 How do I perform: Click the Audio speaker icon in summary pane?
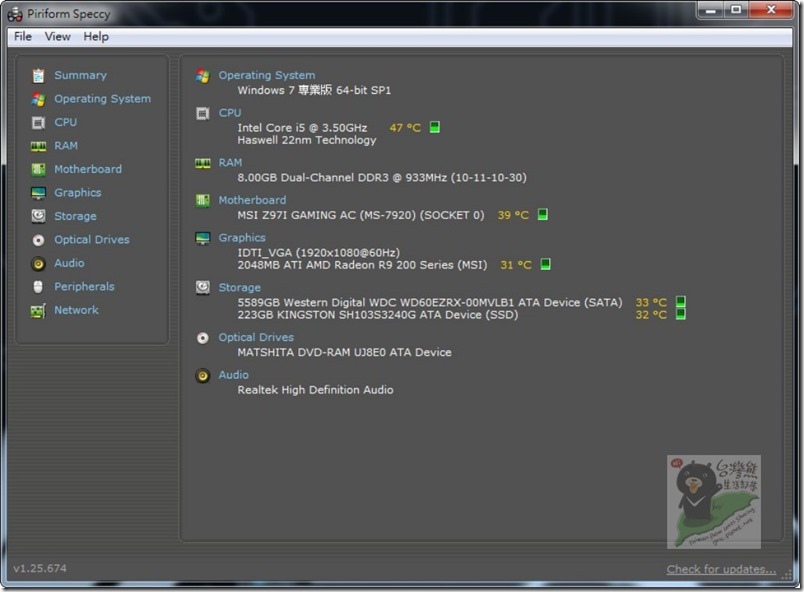203,376
